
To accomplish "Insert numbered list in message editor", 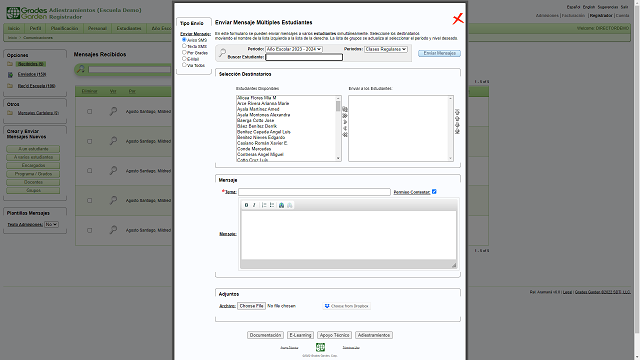I will pyautogui.click(x=264, y=205).
